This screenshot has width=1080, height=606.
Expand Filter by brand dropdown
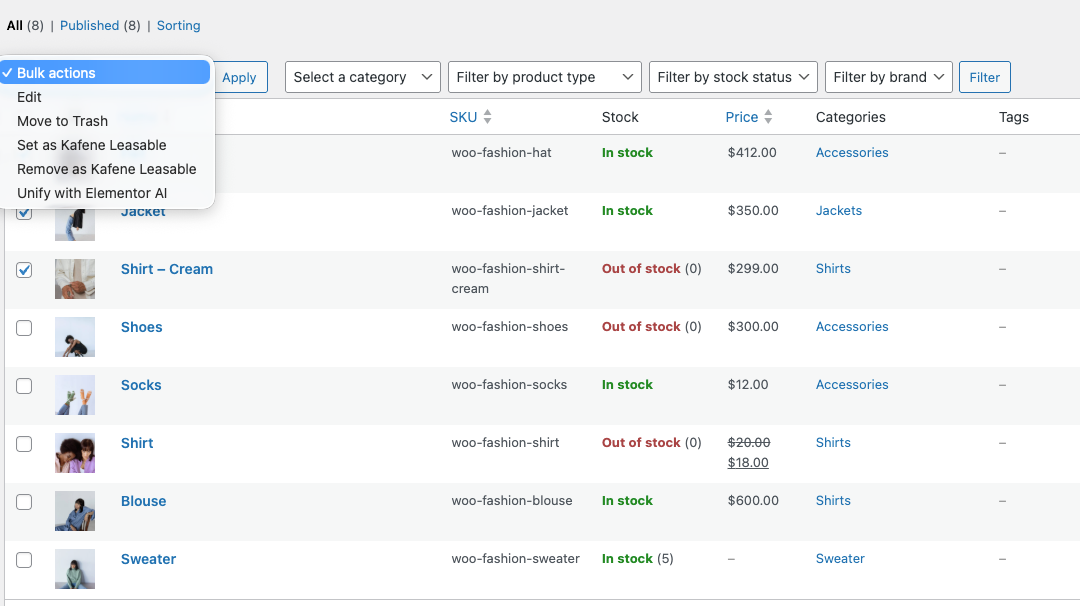[889, 77]
